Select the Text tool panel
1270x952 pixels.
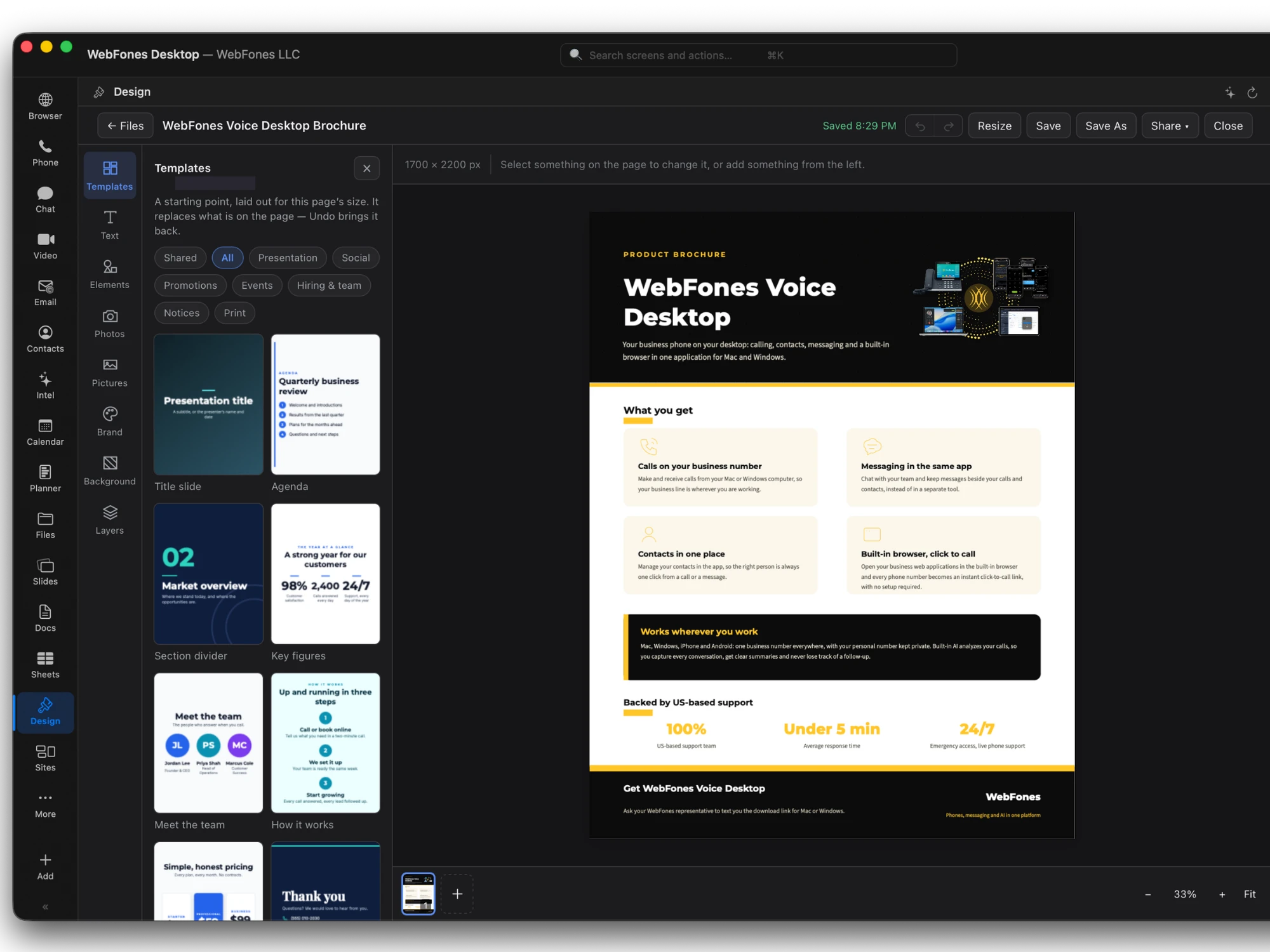(x=110, y=225)
